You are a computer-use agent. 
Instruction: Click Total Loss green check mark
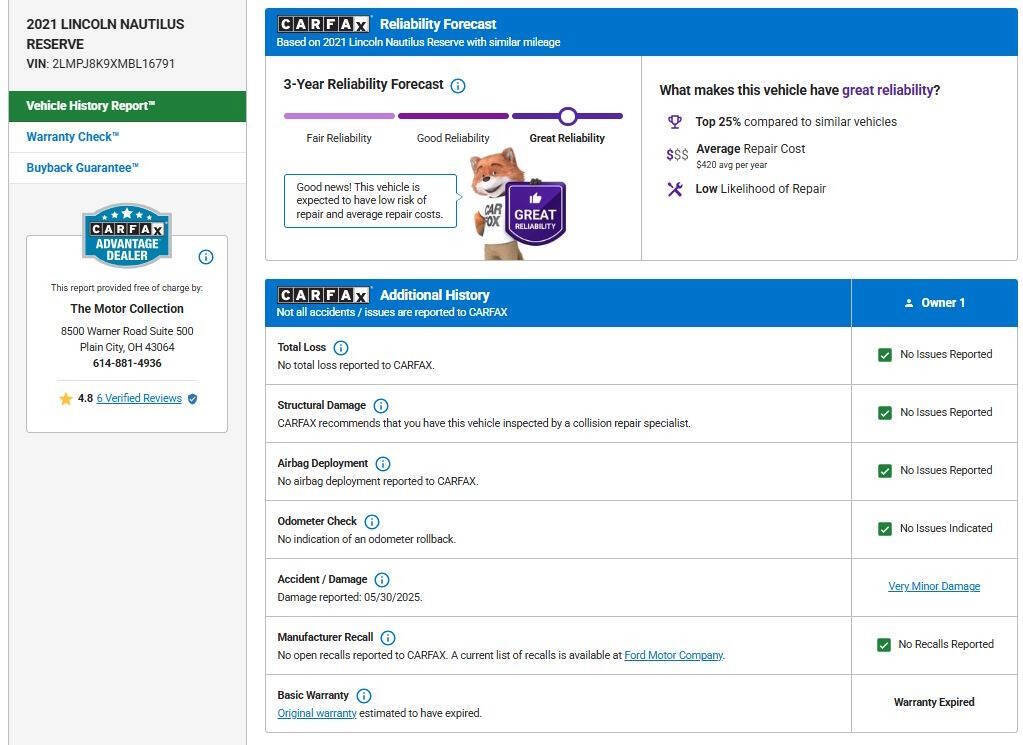(x=884, y=355)
